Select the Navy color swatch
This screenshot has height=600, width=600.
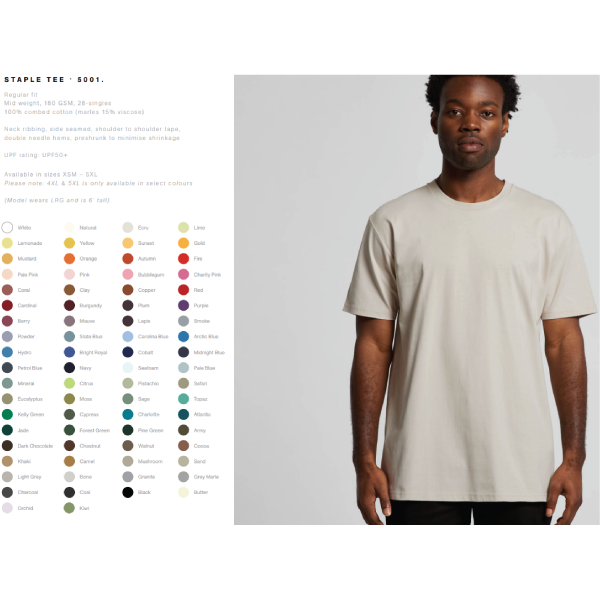point(69,368)
